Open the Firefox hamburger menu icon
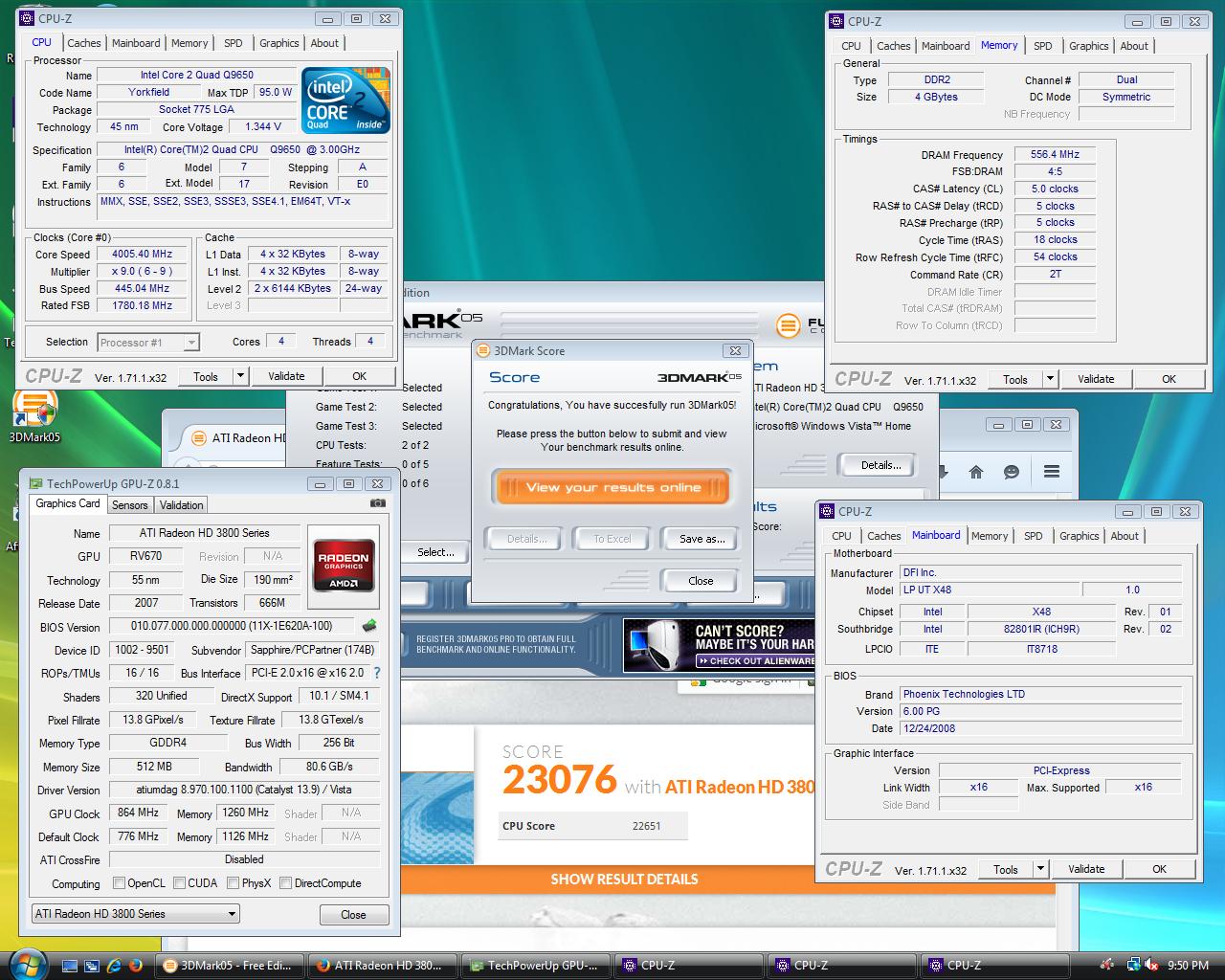1225x980 pixels. point(1051,471)
